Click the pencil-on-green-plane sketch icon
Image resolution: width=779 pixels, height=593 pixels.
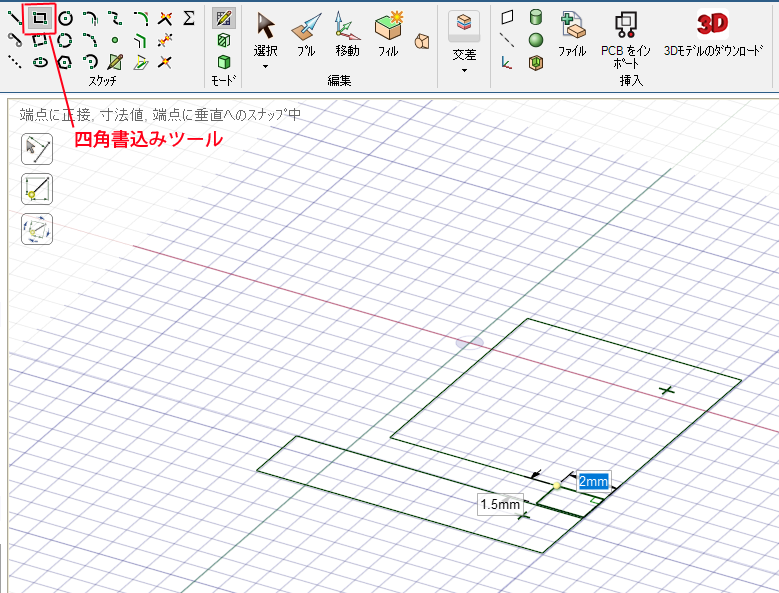[115, 62]
